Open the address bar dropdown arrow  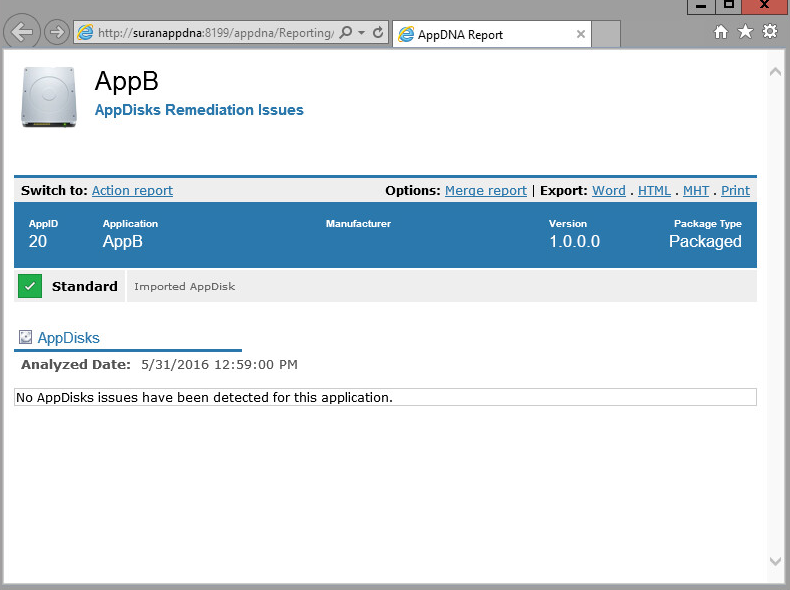click(x=362, y=32)
